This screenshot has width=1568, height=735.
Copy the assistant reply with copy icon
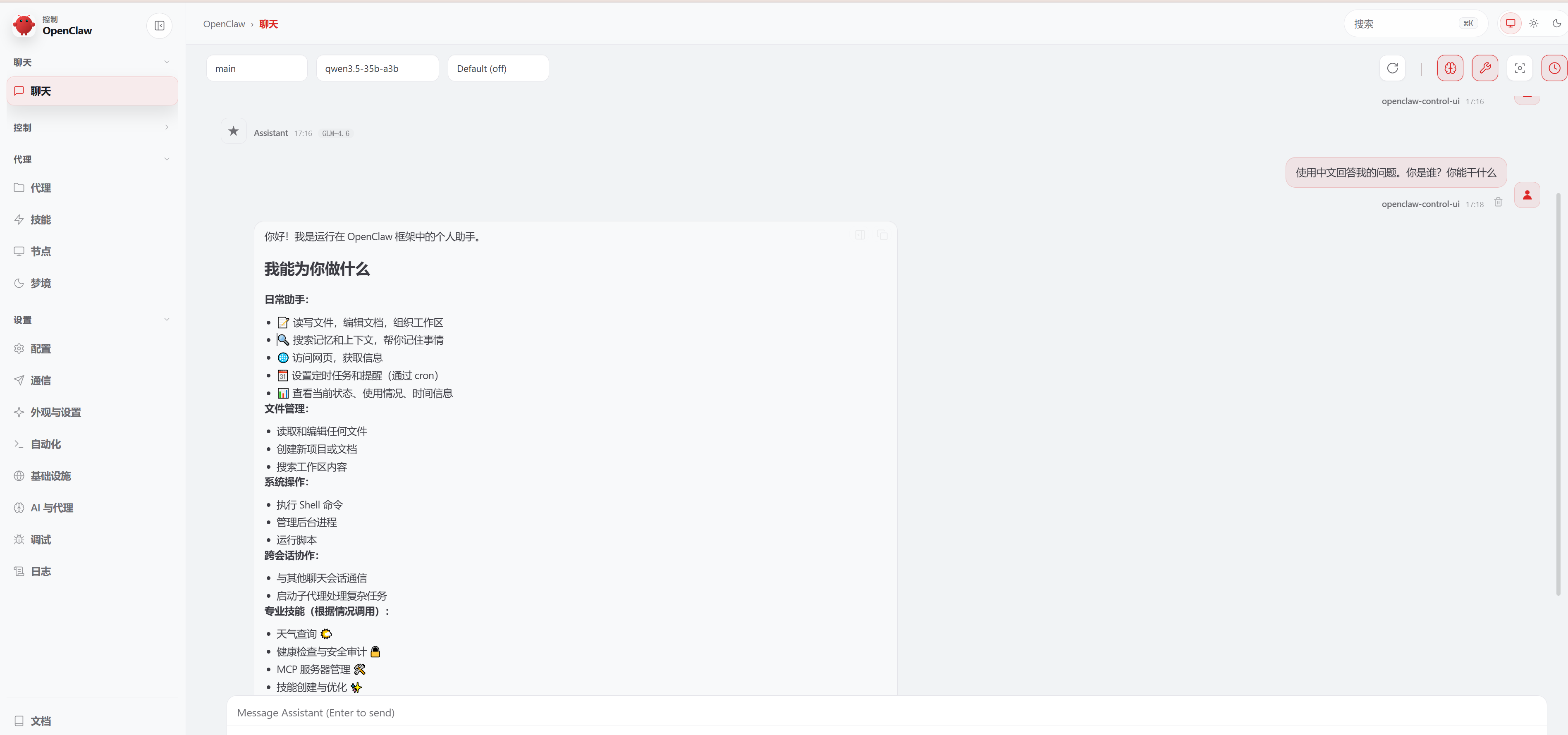[x=882, y=235]
